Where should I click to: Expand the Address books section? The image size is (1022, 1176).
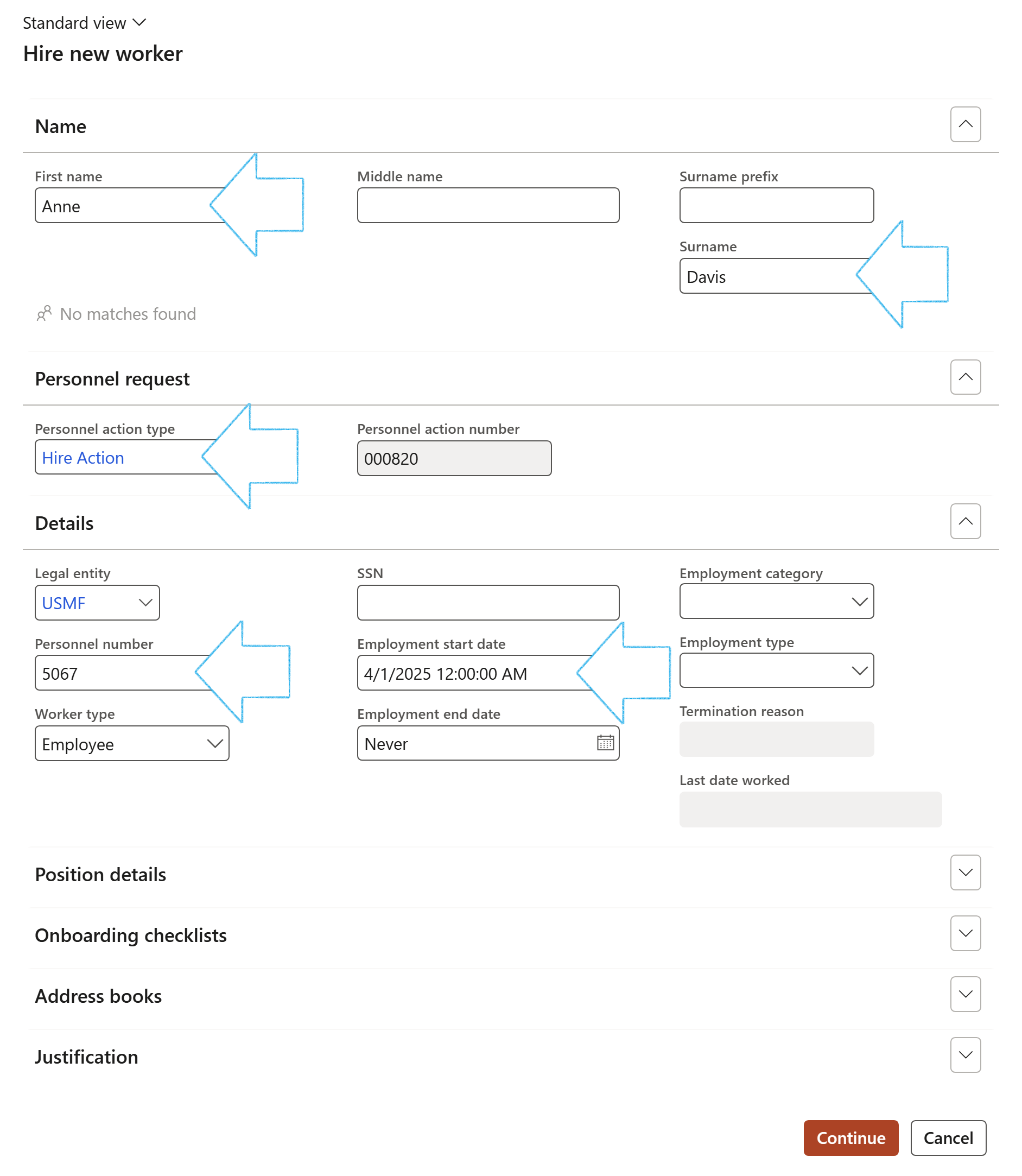coord(965,994)
